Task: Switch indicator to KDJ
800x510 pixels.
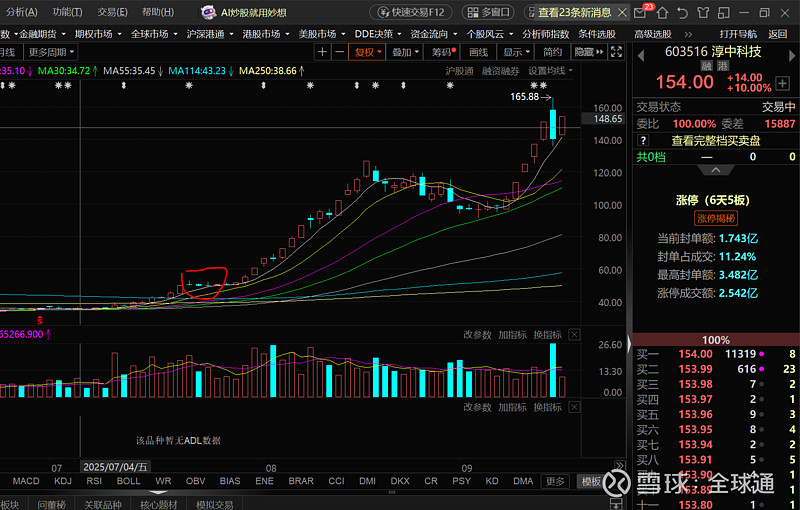Action: click(63, 481)
